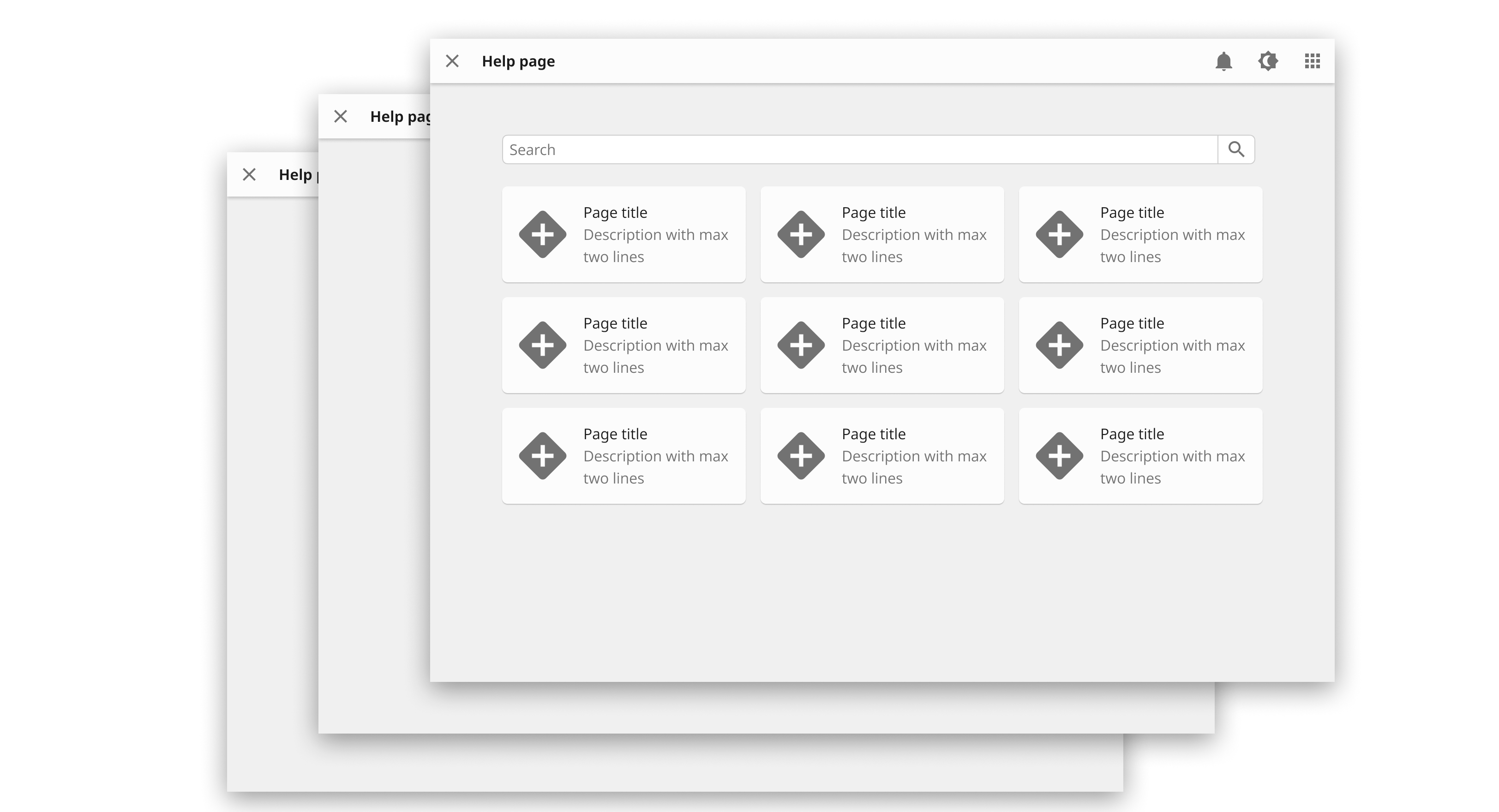Viewport: 1499px width, 812px height.
Task: Click the 'Help page' title of front window
Action: pyautogui.click(x=518, y=62)
